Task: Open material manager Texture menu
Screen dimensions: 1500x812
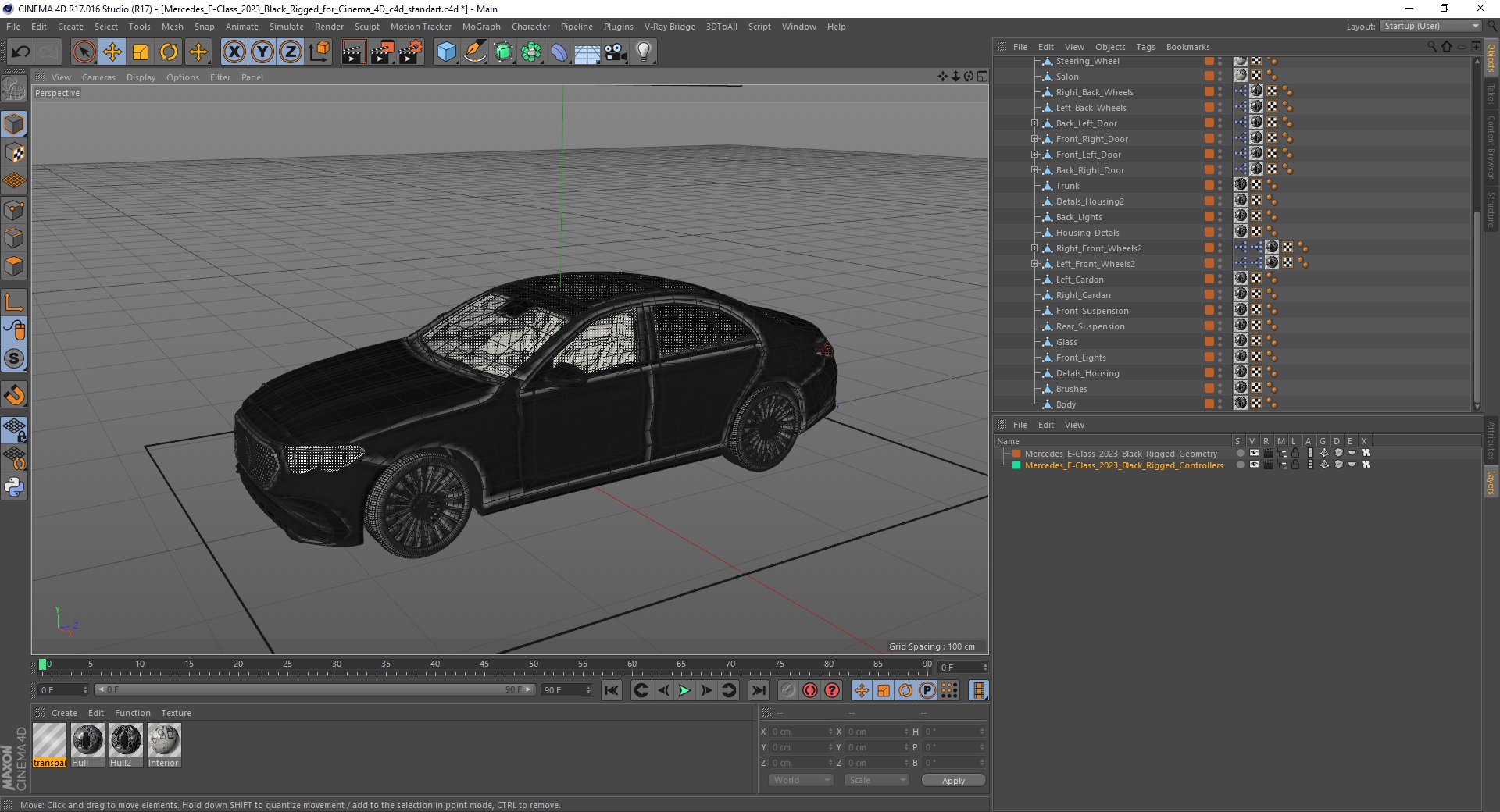Action: (176, 713)
